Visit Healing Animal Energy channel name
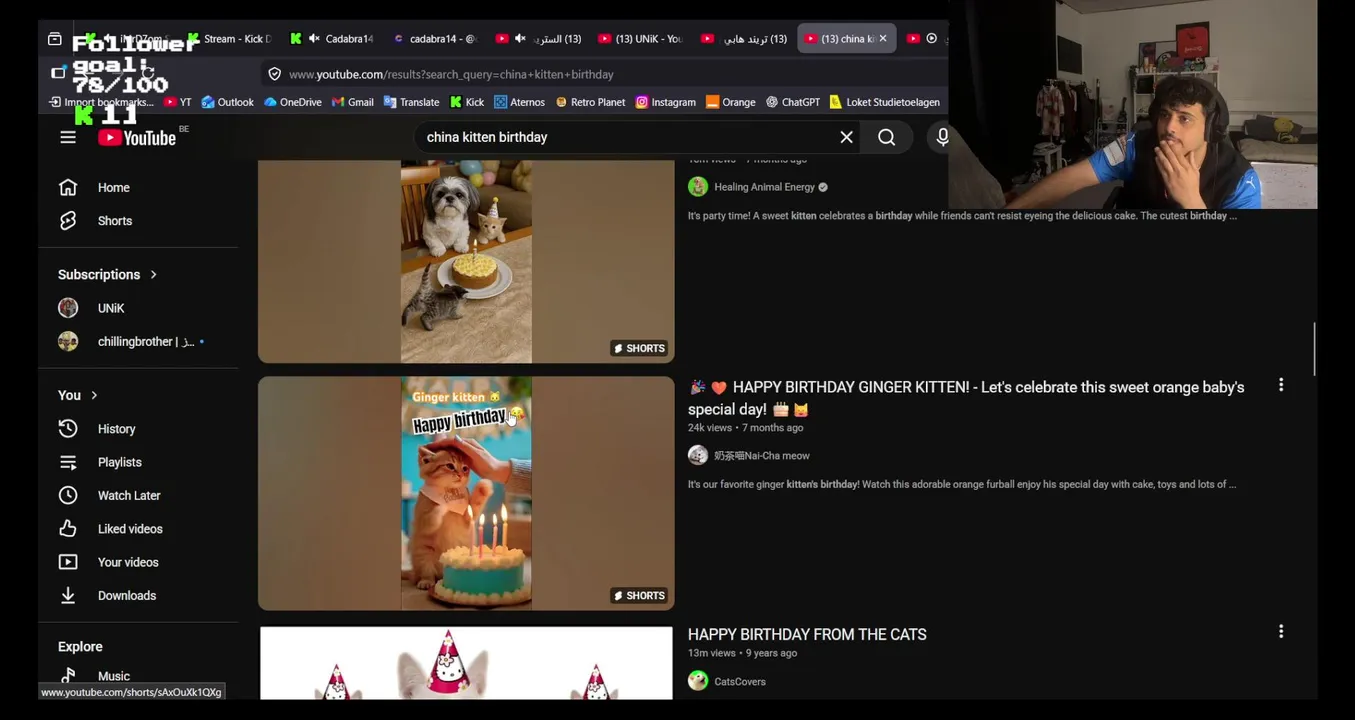 [764, 187]
